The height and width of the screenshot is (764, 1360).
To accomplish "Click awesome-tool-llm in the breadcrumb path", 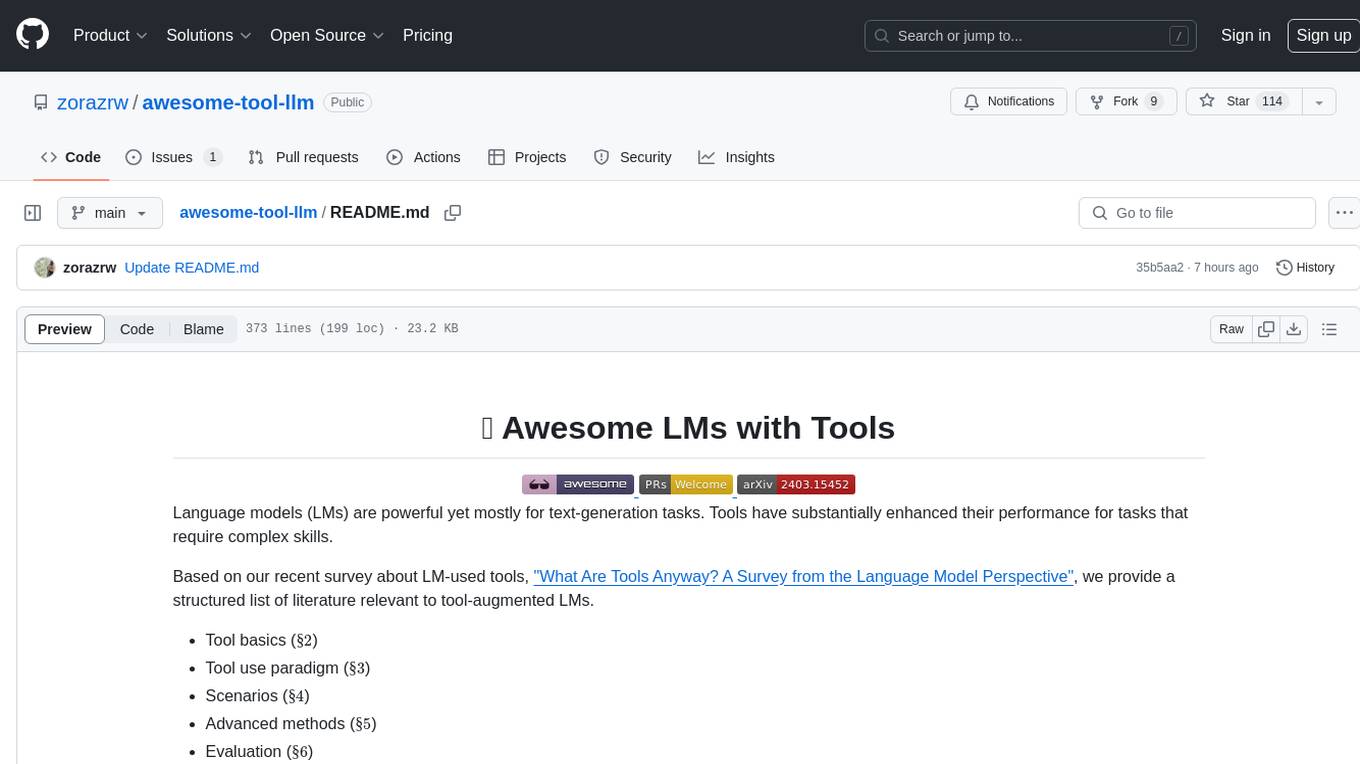I will coord(248,213).
